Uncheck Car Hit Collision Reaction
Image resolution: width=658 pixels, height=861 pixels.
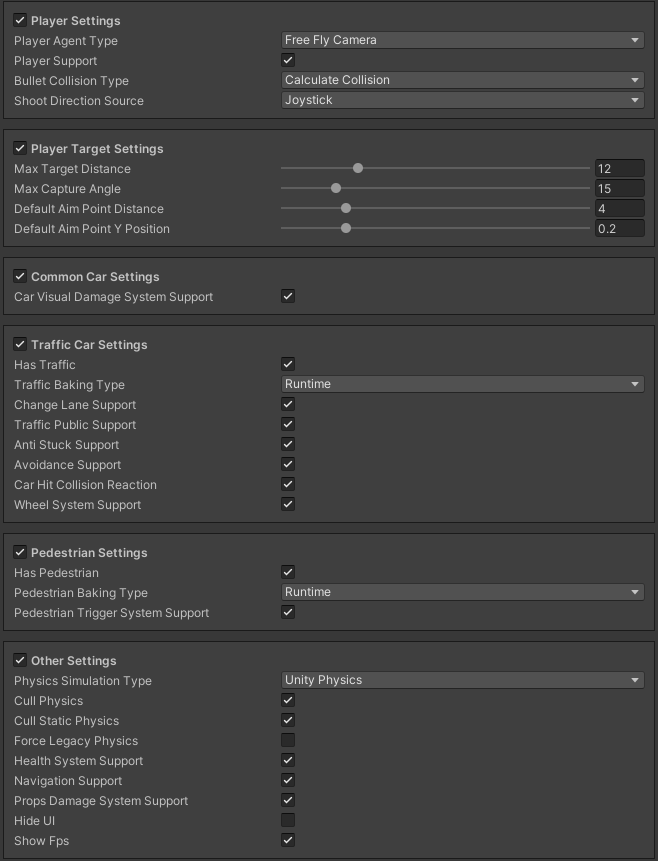click(288, 484)
